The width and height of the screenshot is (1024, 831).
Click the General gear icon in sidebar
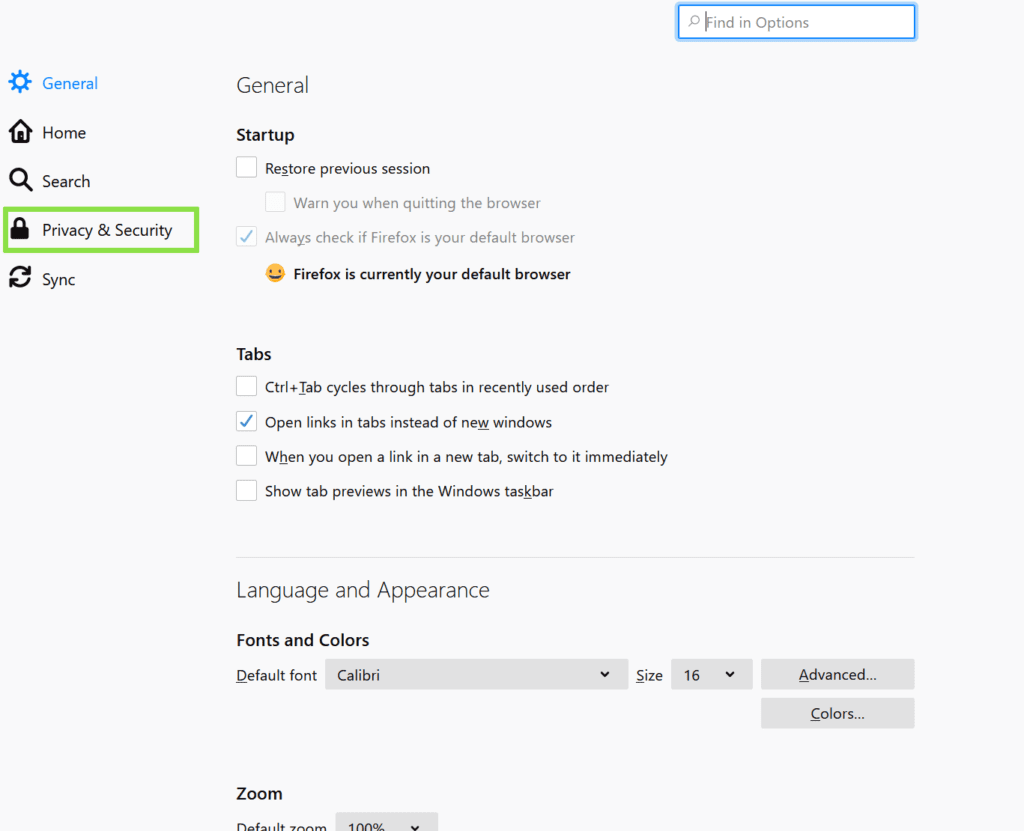click(20, 83)
